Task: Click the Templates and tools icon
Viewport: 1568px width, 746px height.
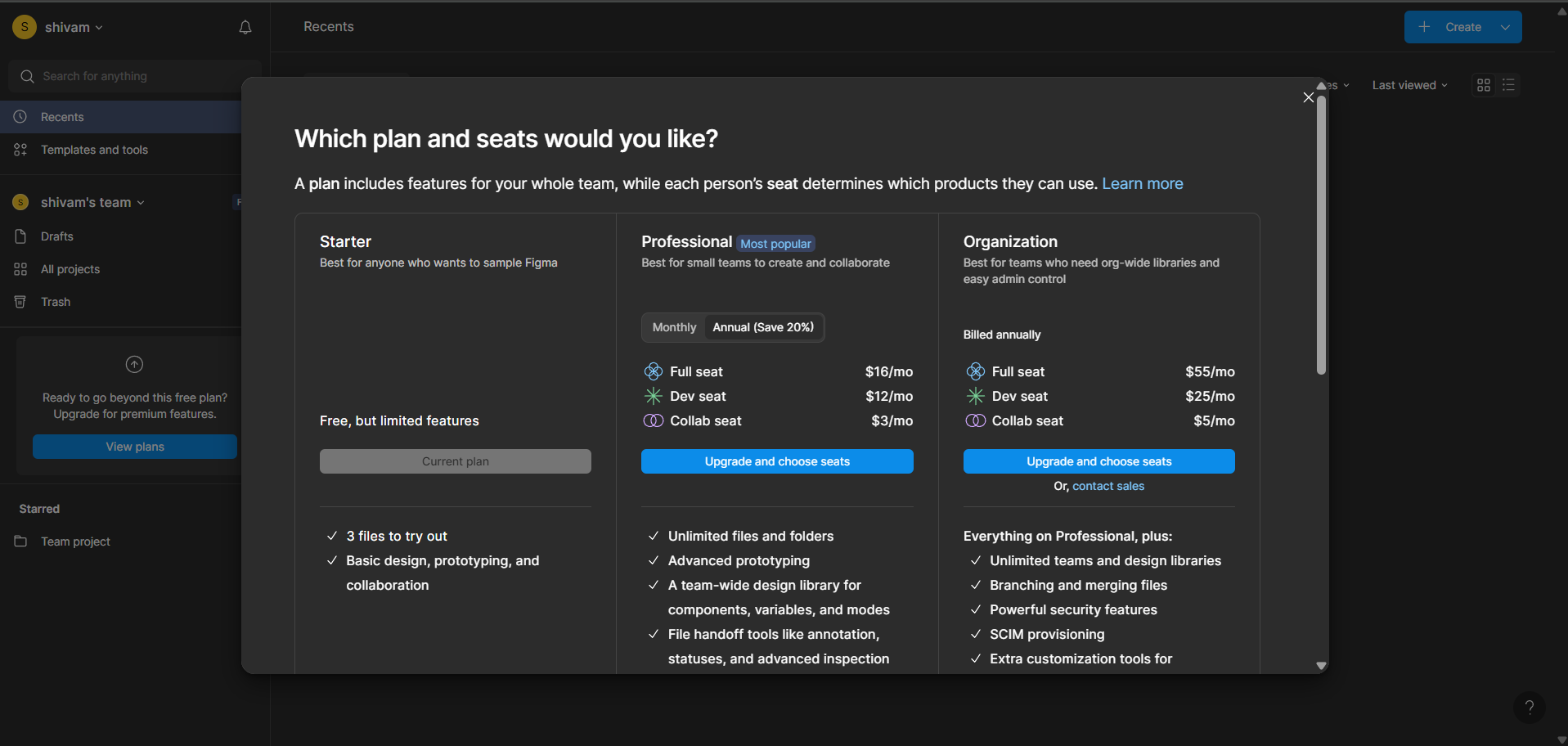Action: (x=20, y=150)
